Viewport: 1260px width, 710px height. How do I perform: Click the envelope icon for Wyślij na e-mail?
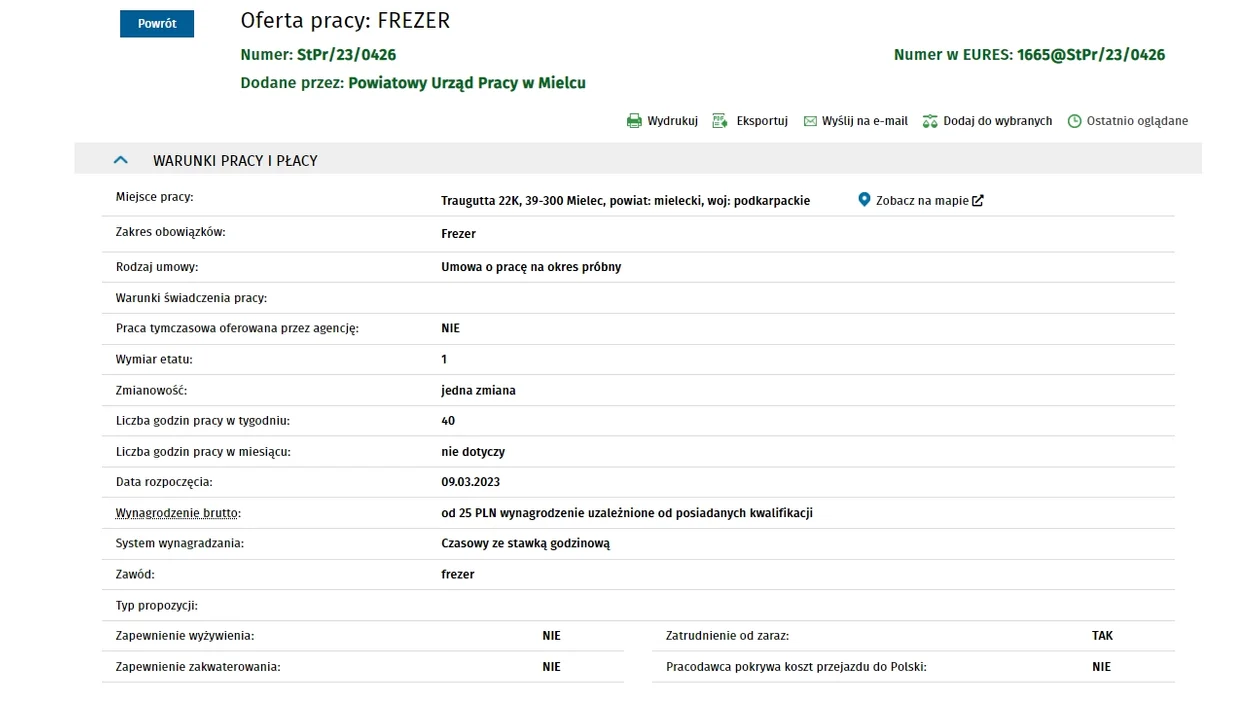pos(810,121)
